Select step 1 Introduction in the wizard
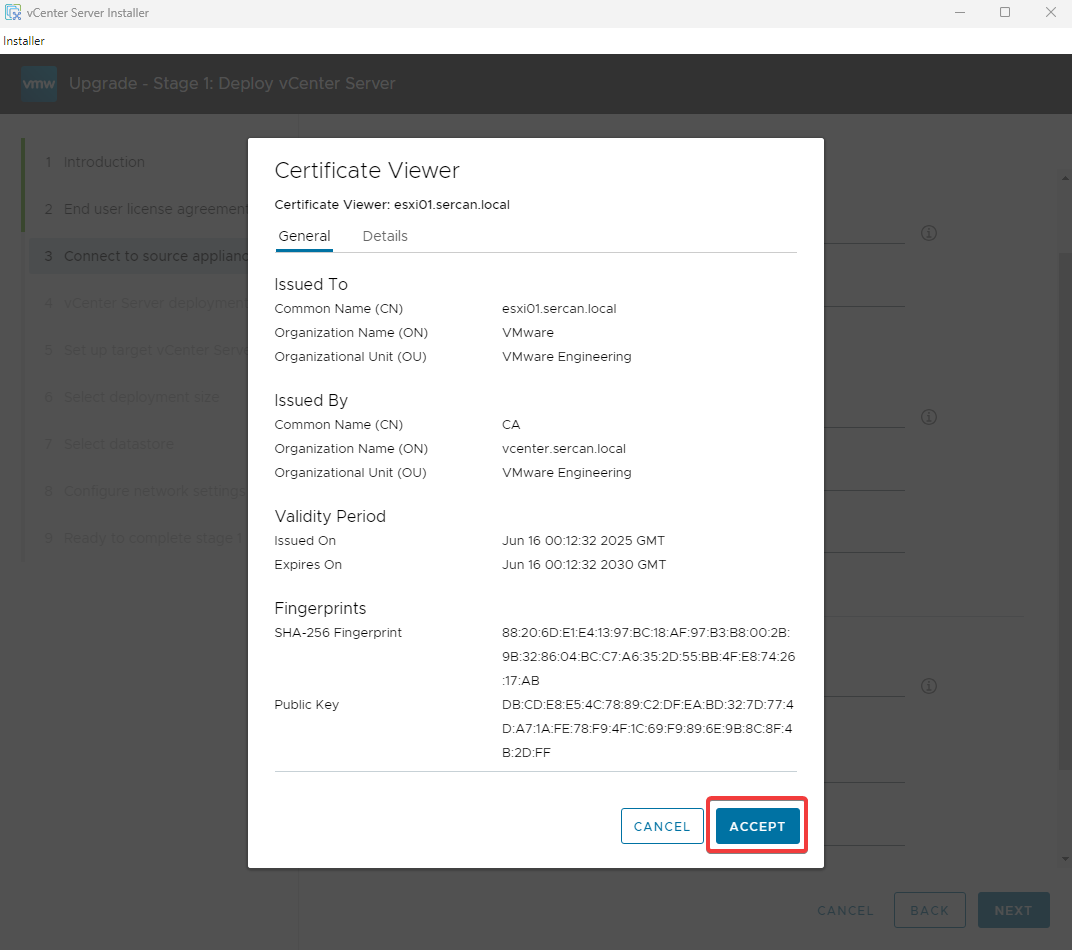This screenshot has width=1072, height=950. pyautogui.click(x=137, y=162)
